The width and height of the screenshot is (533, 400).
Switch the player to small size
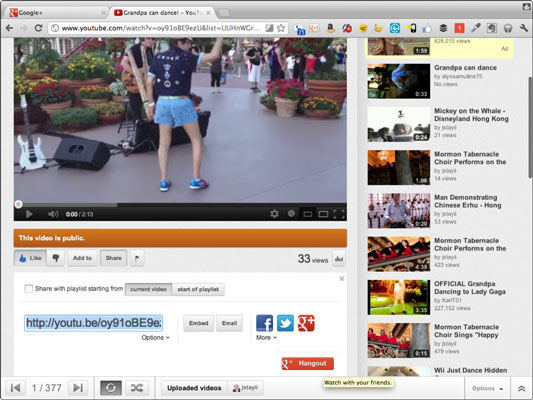point(308,214)
